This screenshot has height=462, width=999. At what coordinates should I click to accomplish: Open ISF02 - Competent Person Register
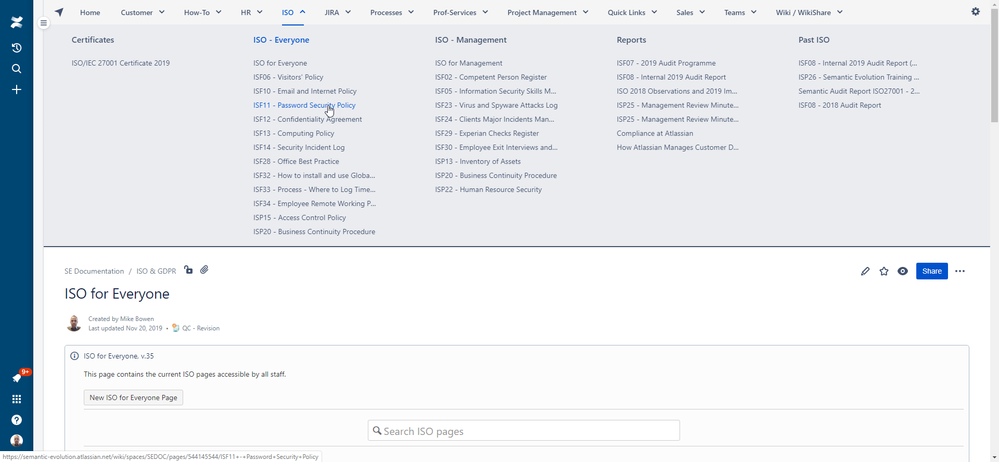tap(491, 77)
